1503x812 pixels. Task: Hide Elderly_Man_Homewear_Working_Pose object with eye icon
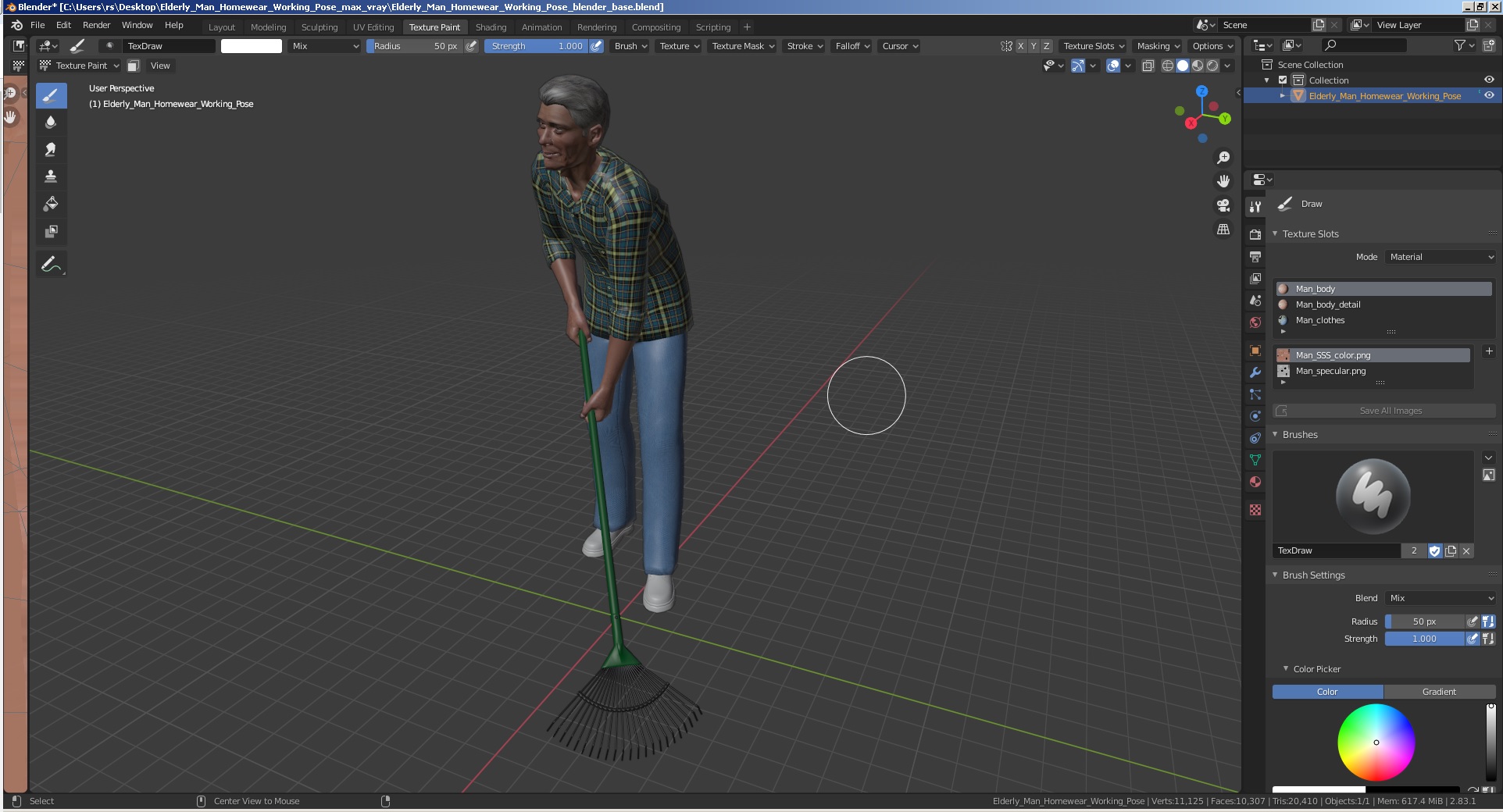[1489, 96]
